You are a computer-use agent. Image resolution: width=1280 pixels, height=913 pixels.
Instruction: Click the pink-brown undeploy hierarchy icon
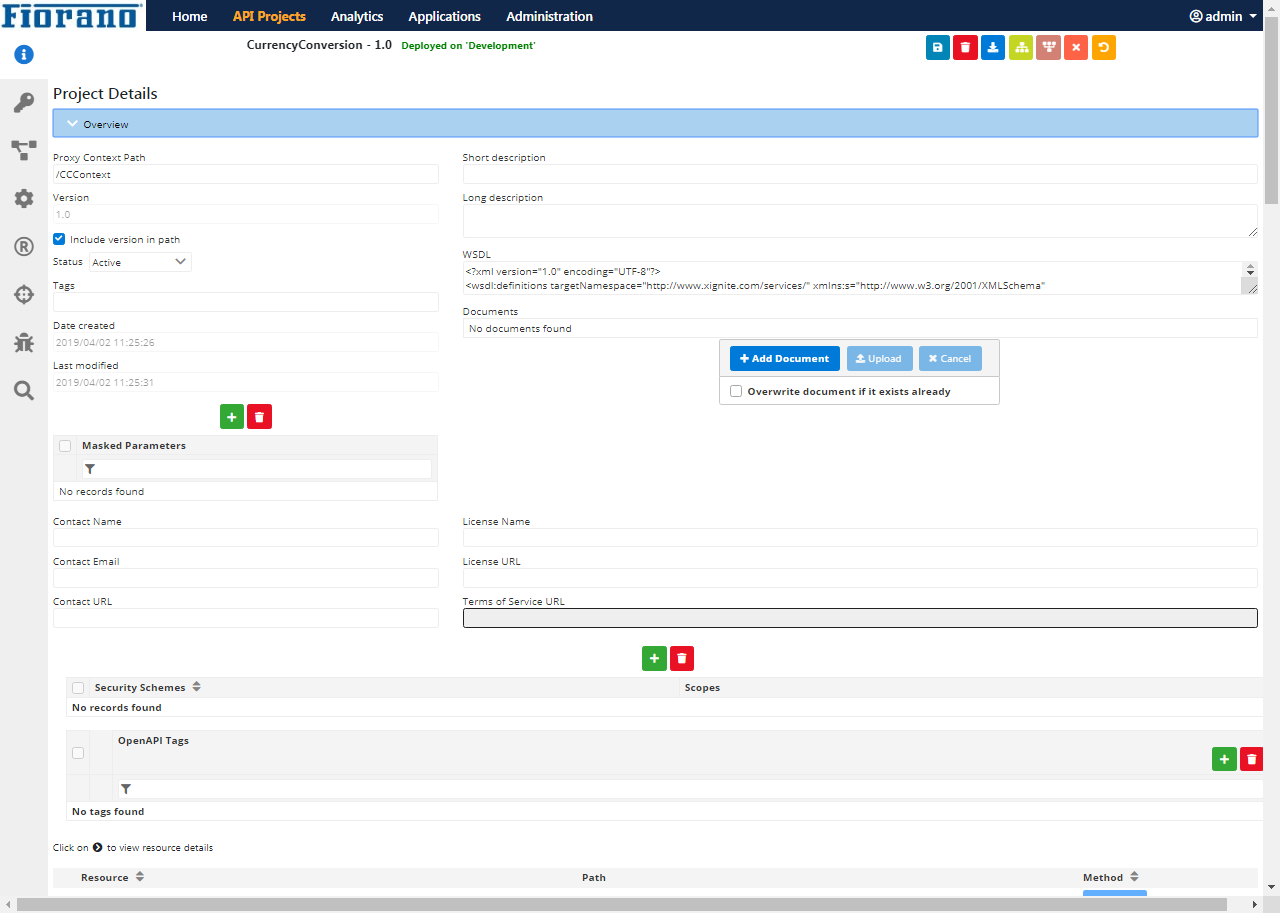[1048, 47]
